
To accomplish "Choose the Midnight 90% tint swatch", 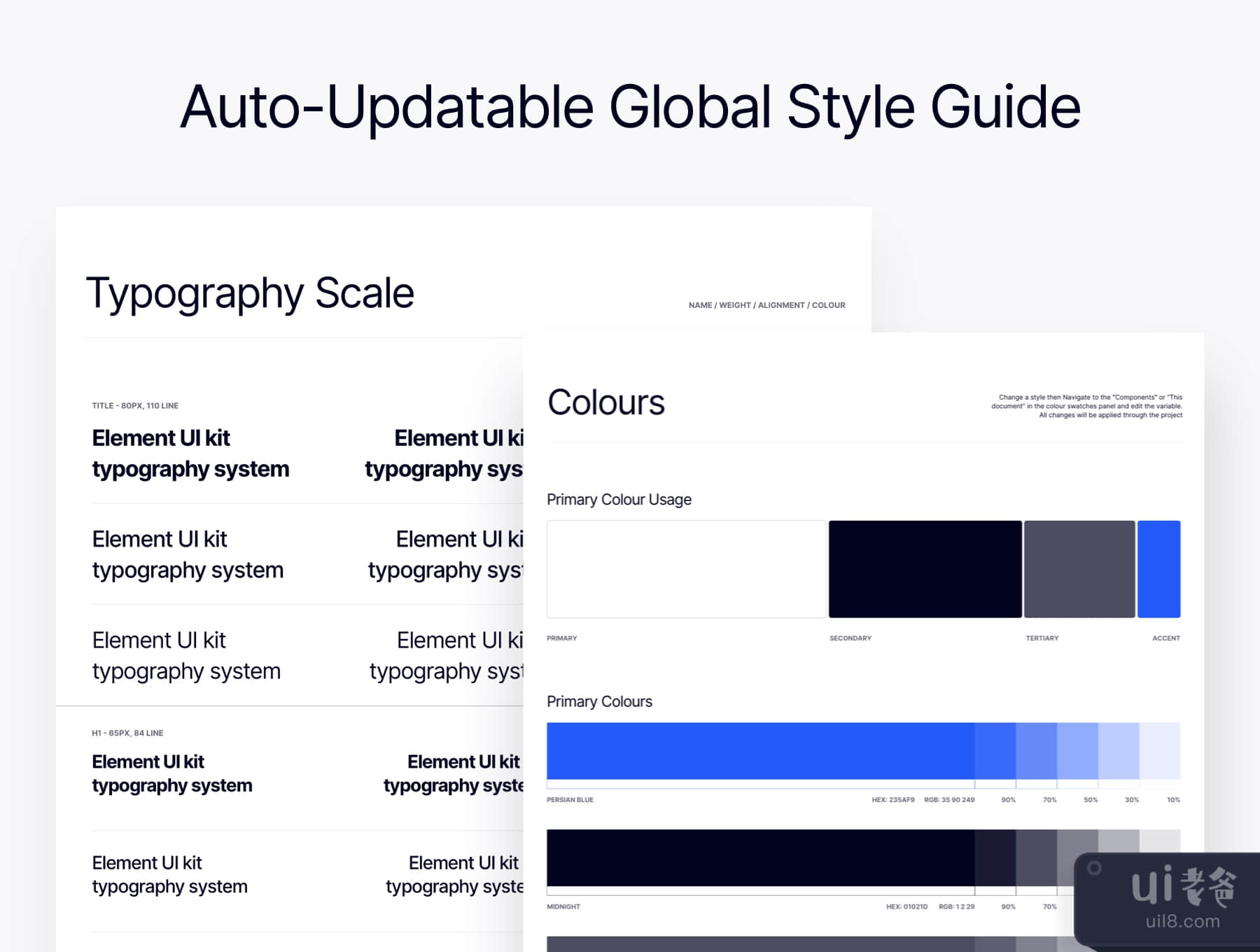I will click(995, 857).
